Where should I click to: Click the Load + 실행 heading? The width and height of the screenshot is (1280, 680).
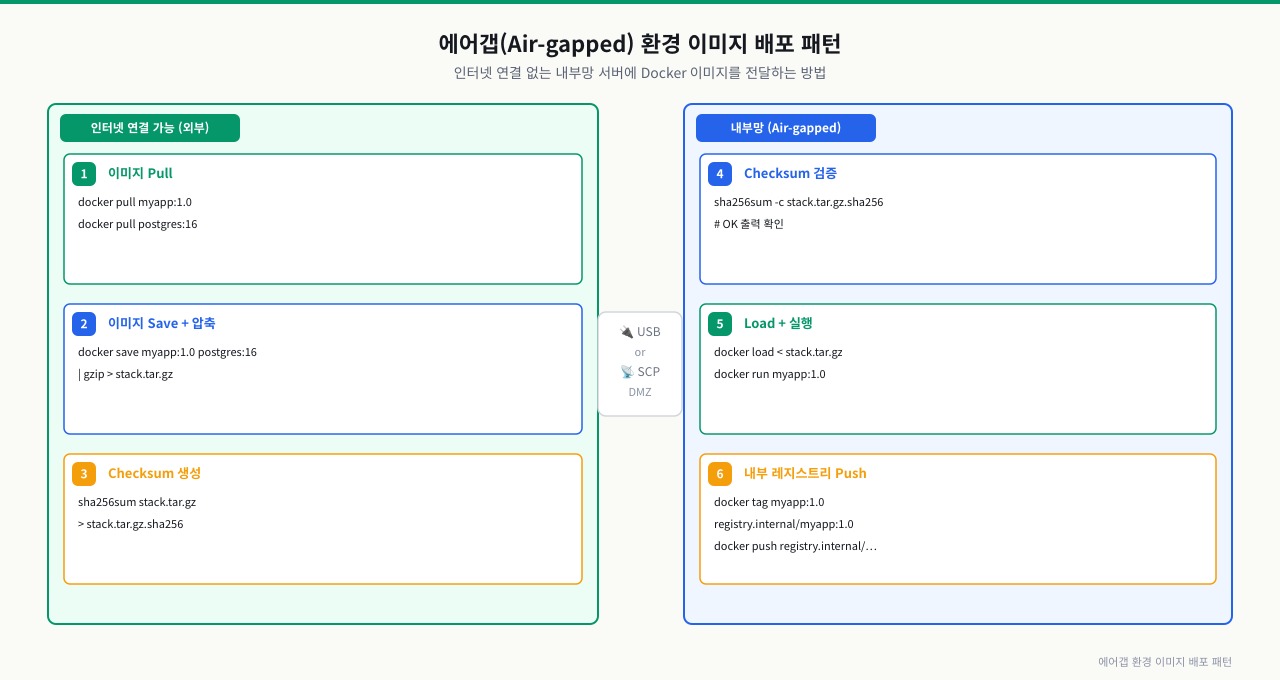pos(778,324)
